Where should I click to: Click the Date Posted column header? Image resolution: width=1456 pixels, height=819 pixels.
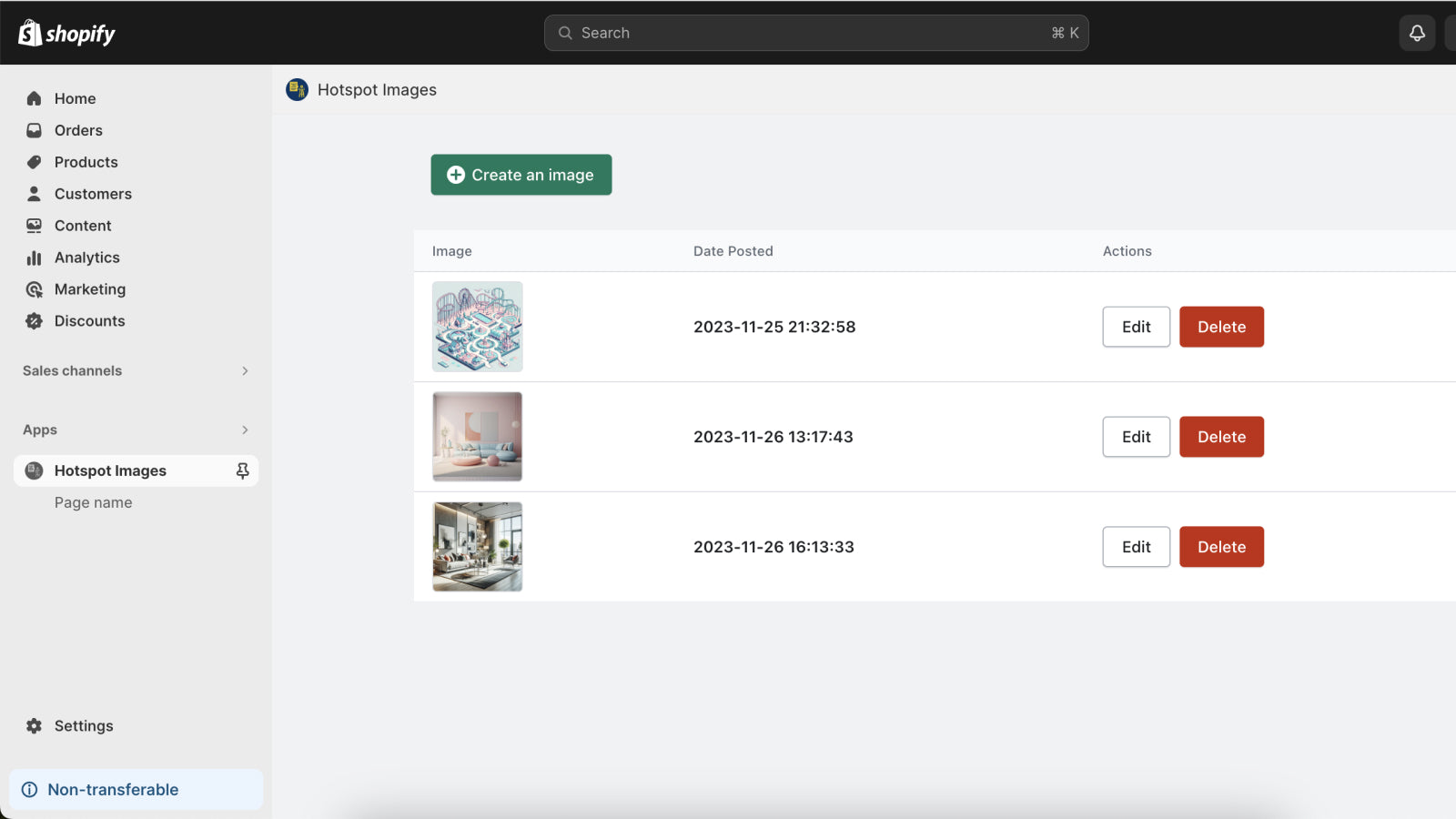click(x=733, y=251)
